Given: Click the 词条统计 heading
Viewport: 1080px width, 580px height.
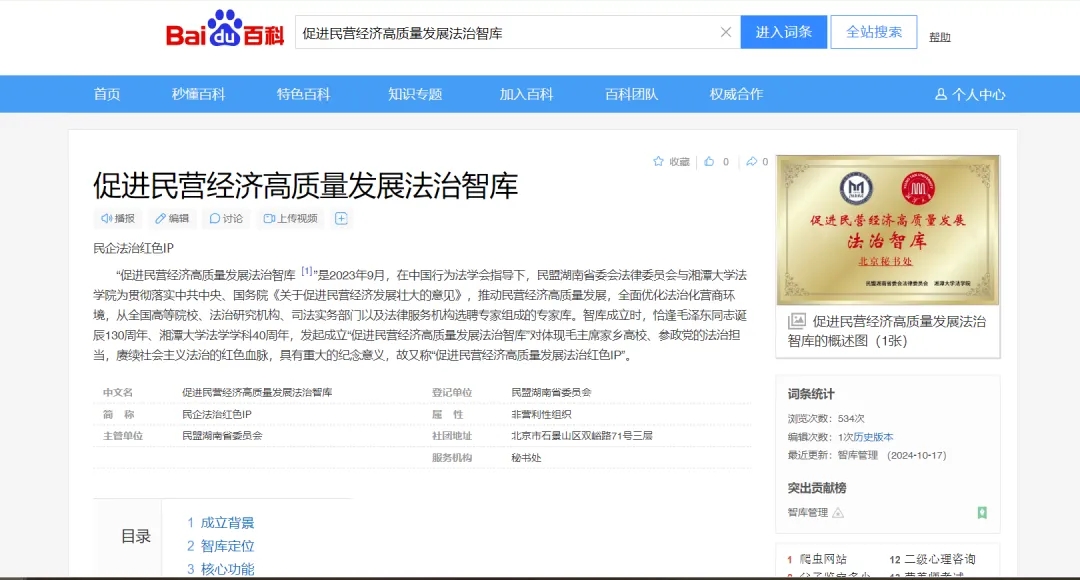Looking at the screenshot, I should click(811, 394).
